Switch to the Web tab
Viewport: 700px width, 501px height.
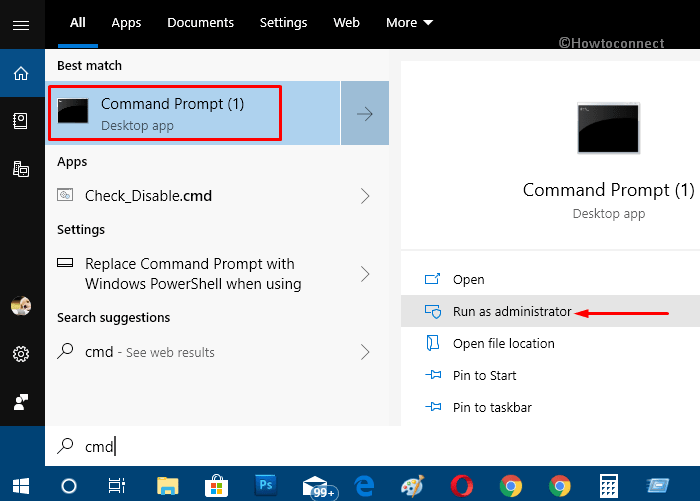coord(346,23)
